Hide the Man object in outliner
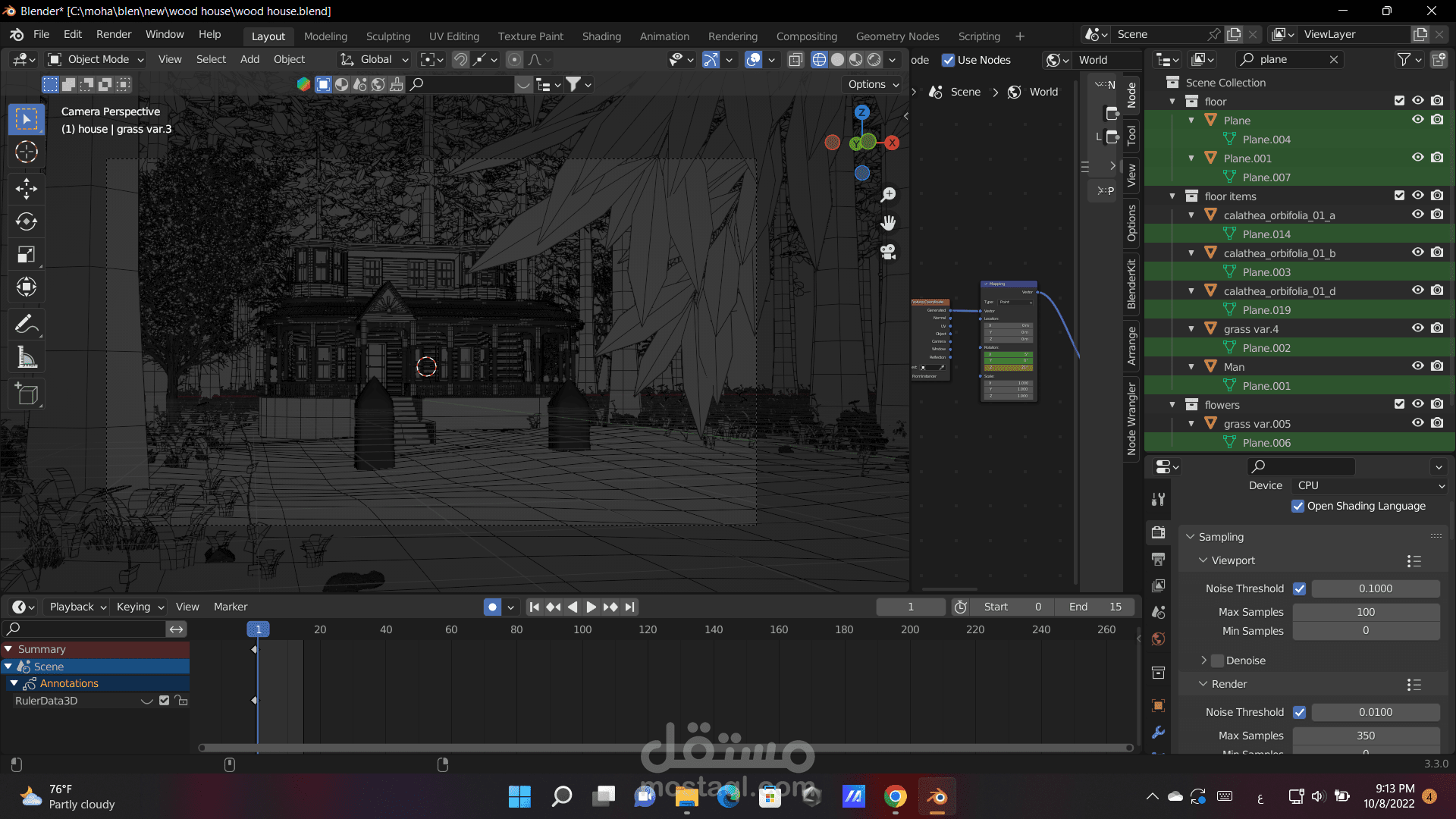 pyautogui.click(x=1417, y=366)
